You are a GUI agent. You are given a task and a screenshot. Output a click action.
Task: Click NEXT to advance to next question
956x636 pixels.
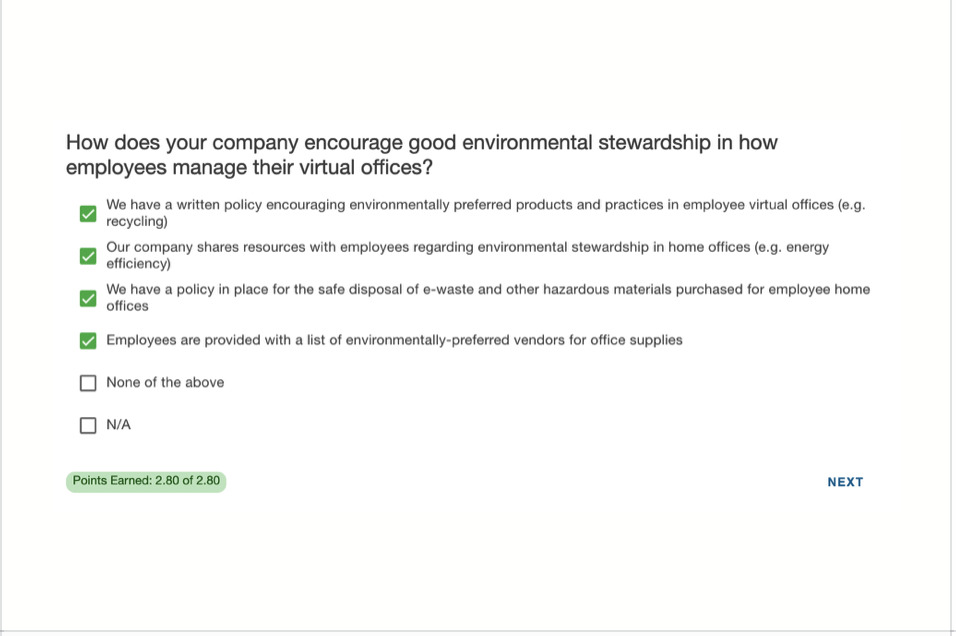845,481
